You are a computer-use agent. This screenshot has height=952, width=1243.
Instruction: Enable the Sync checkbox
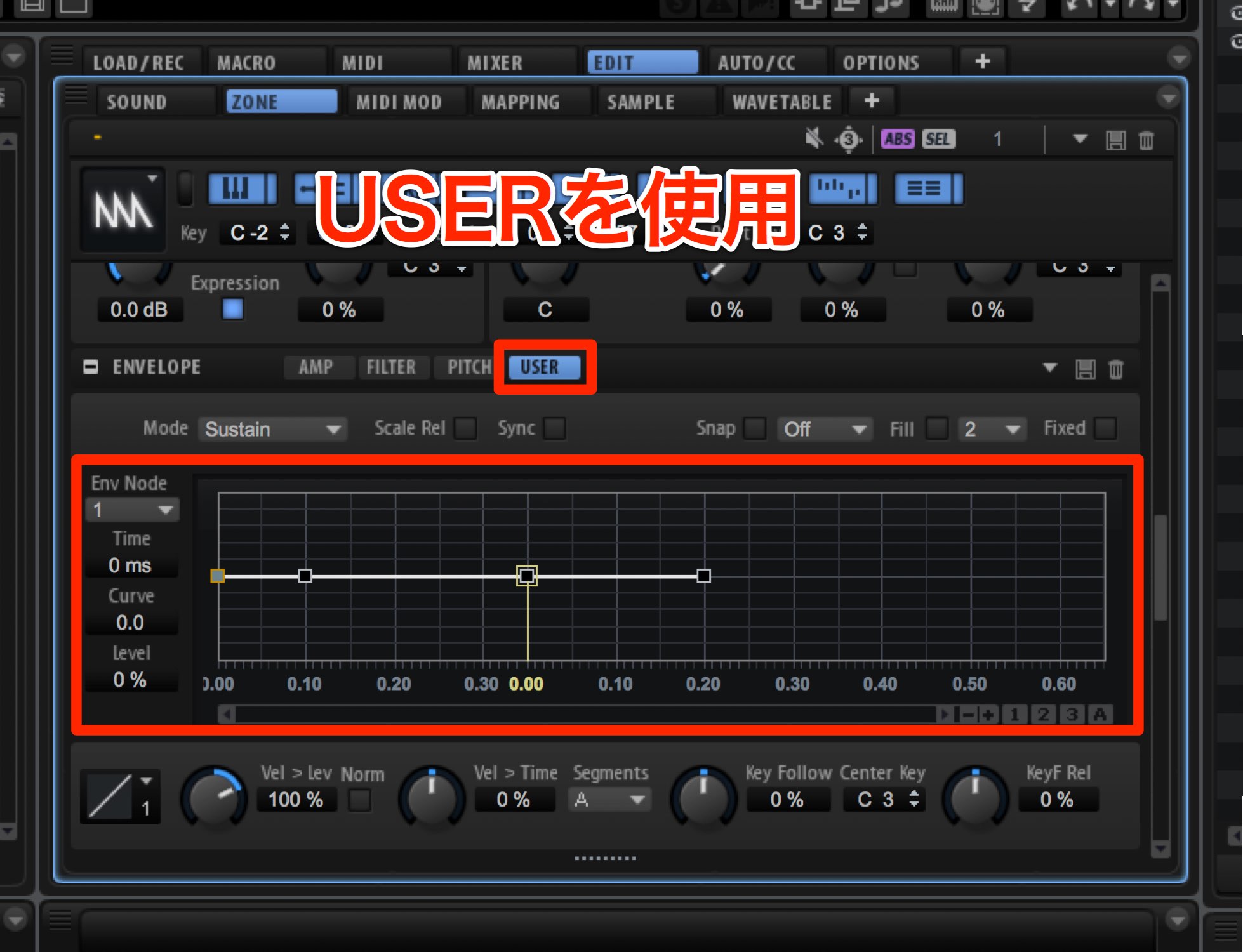(x=554, y=428)
